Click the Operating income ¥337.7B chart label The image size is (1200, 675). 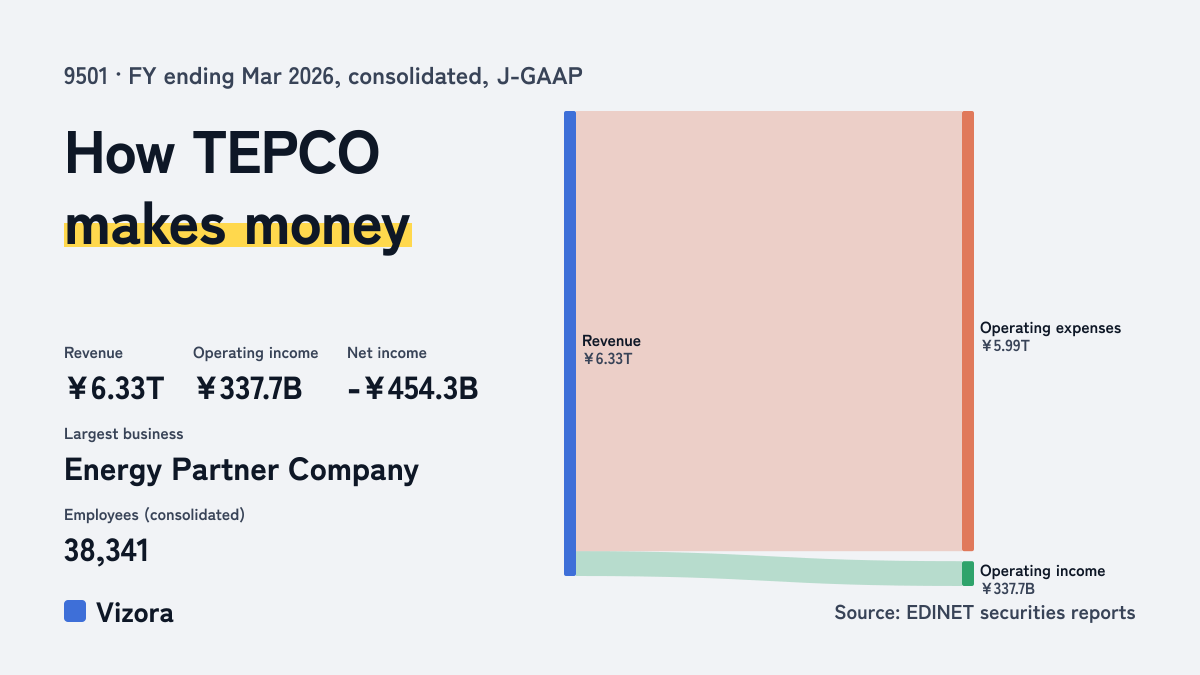pyautogui.click(x=1042, y=579)
